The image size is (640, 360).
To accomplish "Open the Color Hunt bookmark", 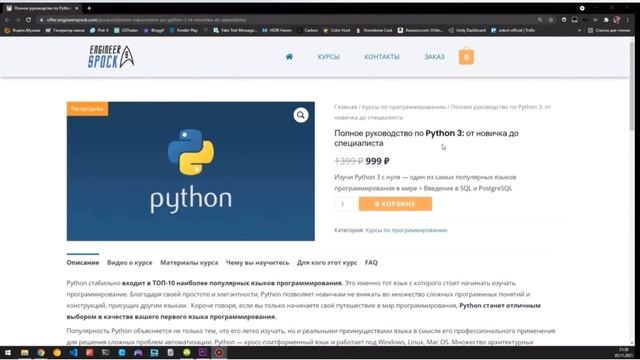I will (337, 30).
